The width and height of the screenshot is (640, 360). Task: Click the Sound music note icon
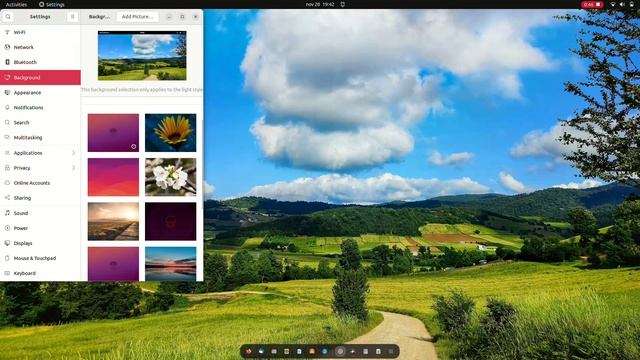point(7,213)
